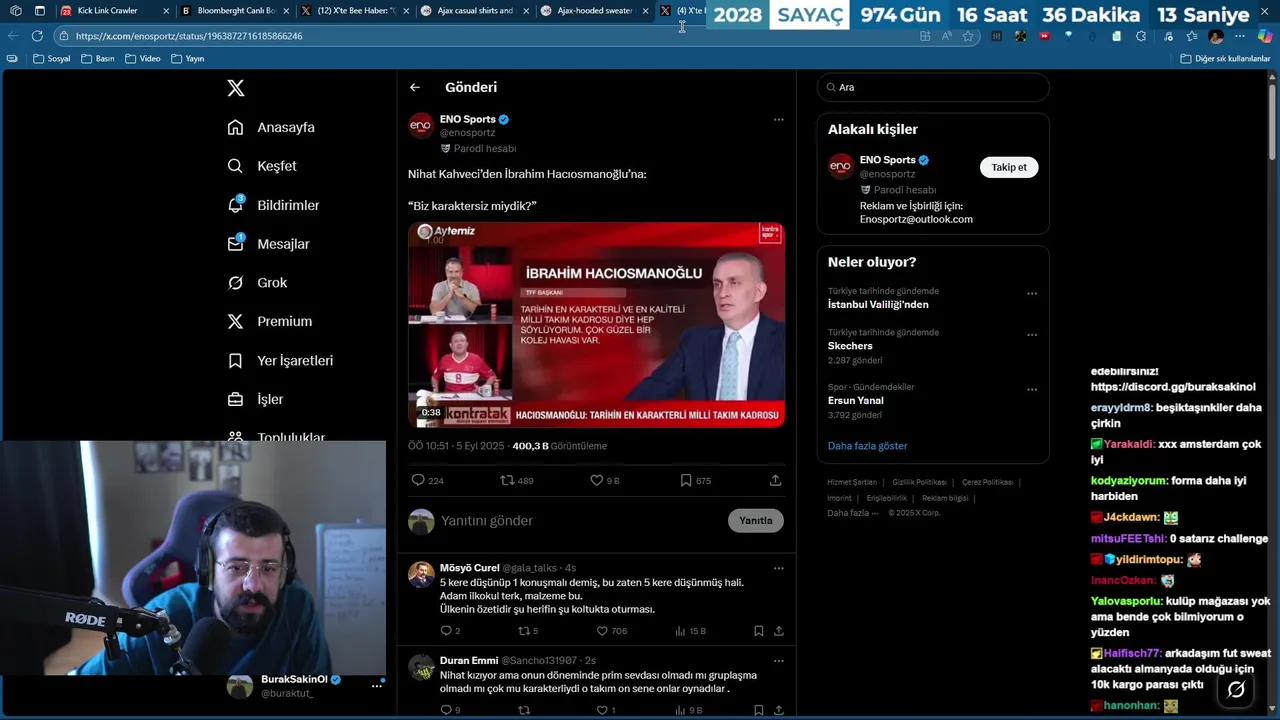The image size is (1280, 720).
Task: Click Daha fazla göster link
Action: point(867,446)
